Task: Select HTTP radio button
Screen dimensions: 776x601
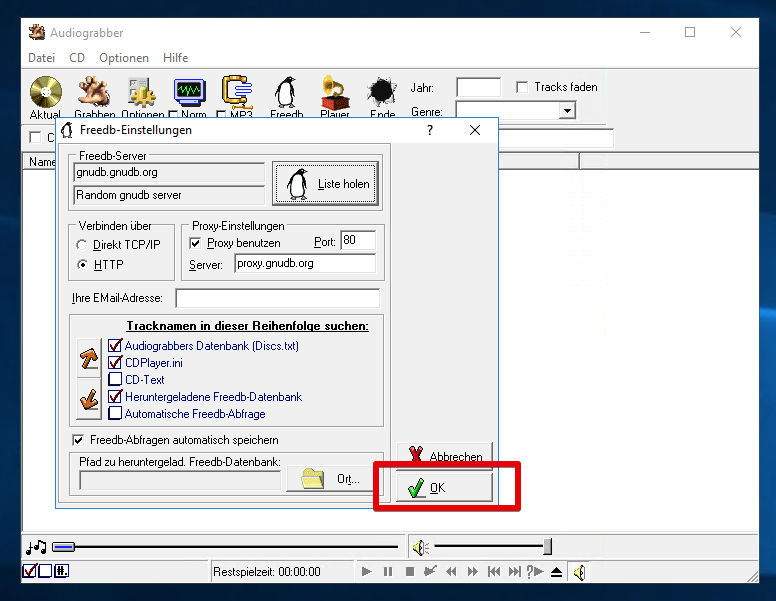Action: (x=82, y=265)
